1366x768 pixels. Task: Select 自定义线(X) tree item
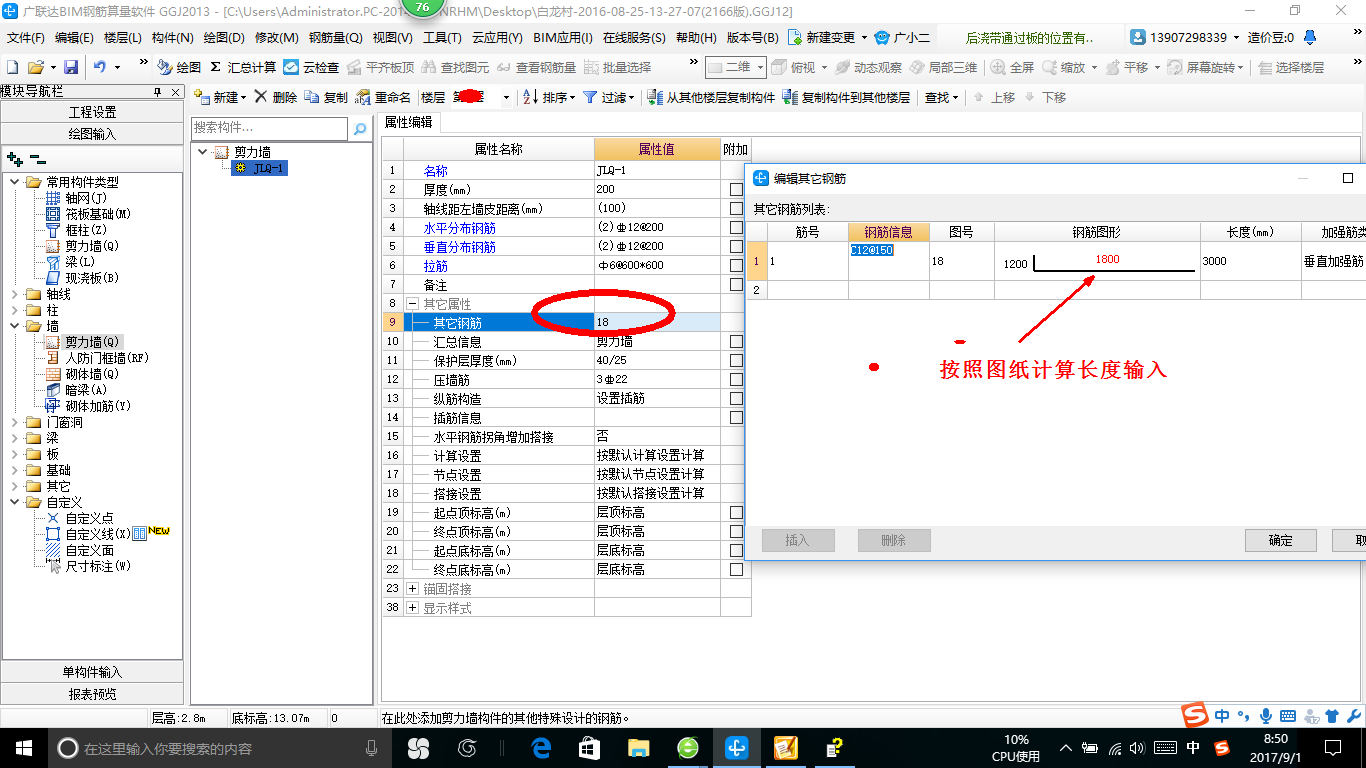pyautogui.click(x=98, y=534)
